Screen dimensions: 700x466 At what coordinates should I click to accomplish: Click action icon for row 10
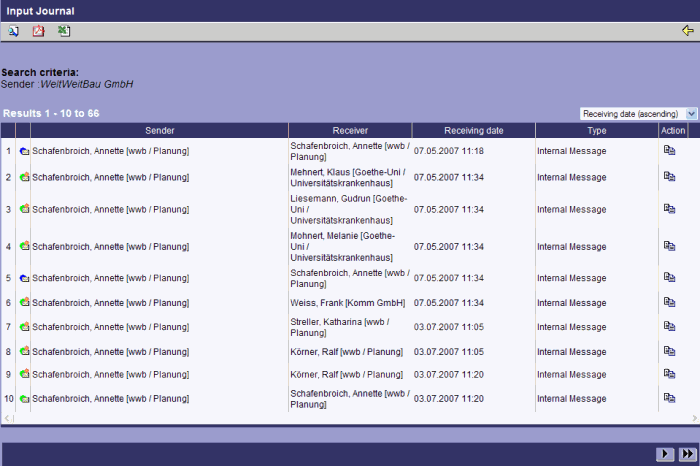[x=670, y=397]
